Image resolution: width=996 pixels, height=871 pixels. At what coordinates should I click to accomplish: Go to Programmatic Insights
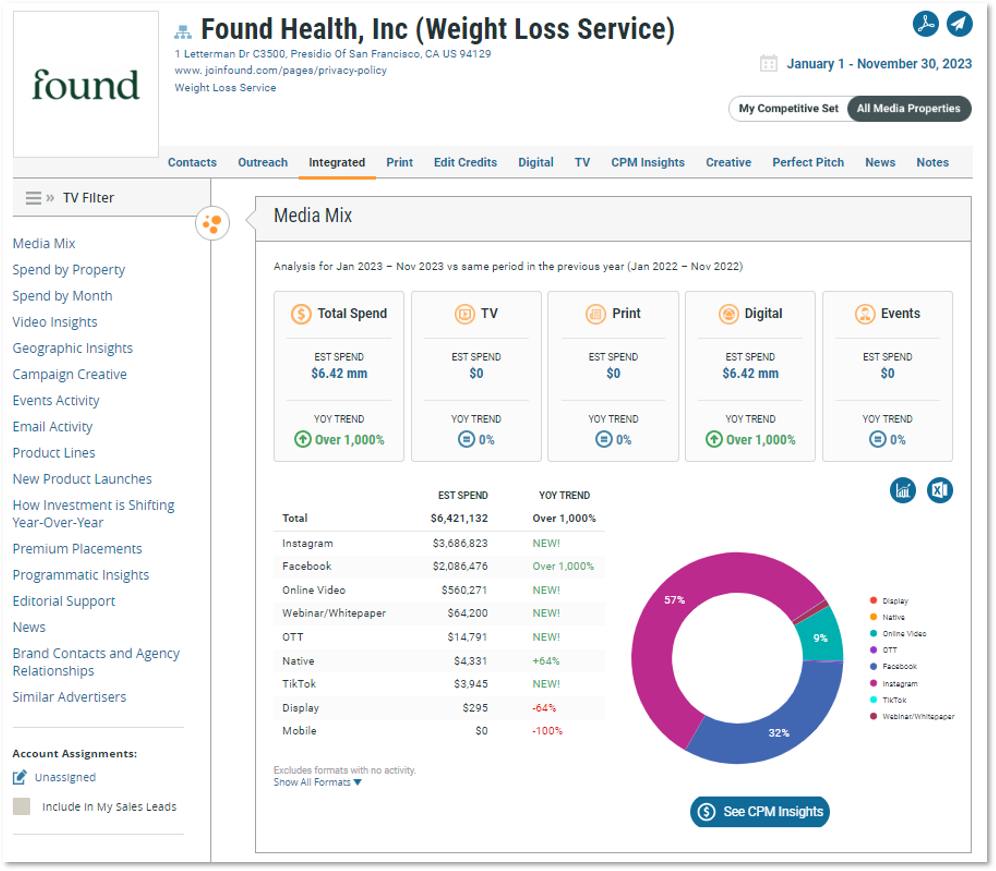pyautogui.click(x=81, y=575)
